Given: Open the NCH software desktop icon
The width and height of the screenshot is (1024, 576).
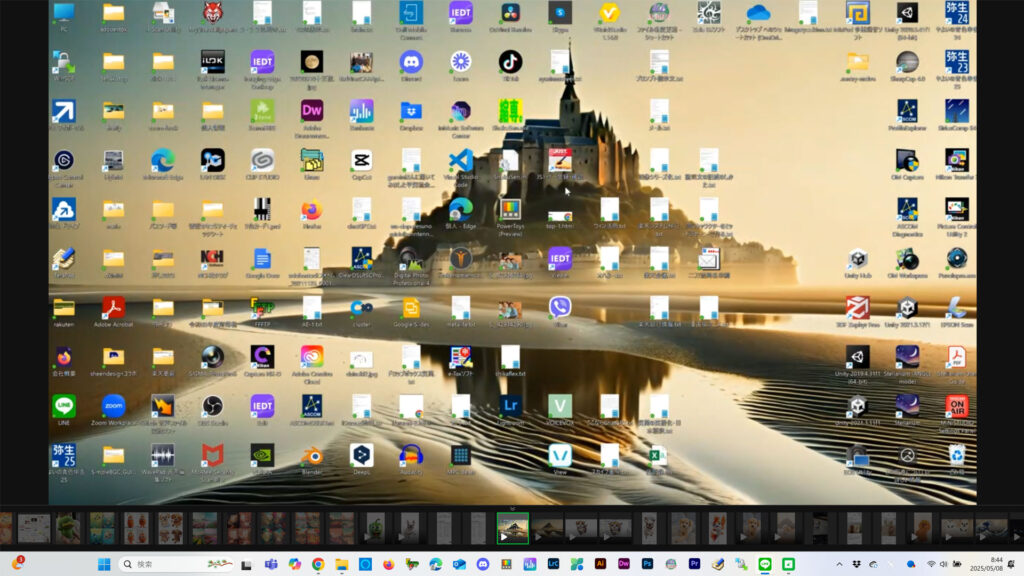Looking at the screenshot, I should (212, 259).
